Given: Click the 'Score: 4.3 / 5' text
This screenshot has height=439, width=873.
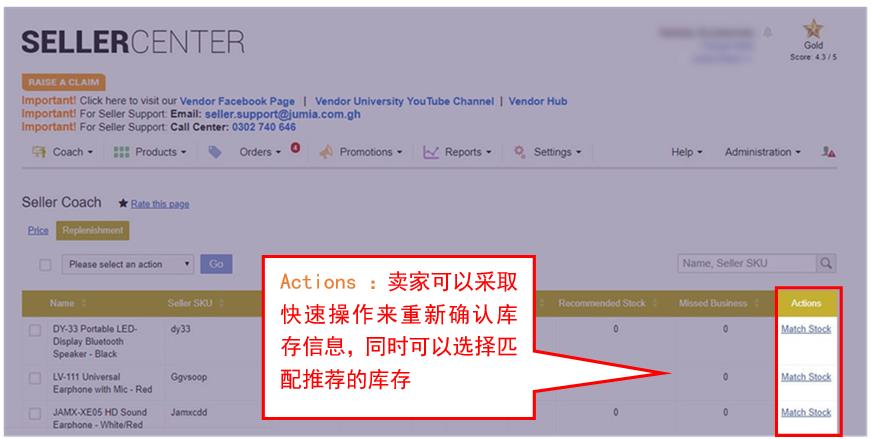Looking at the screenshot, I should point(813,57).
